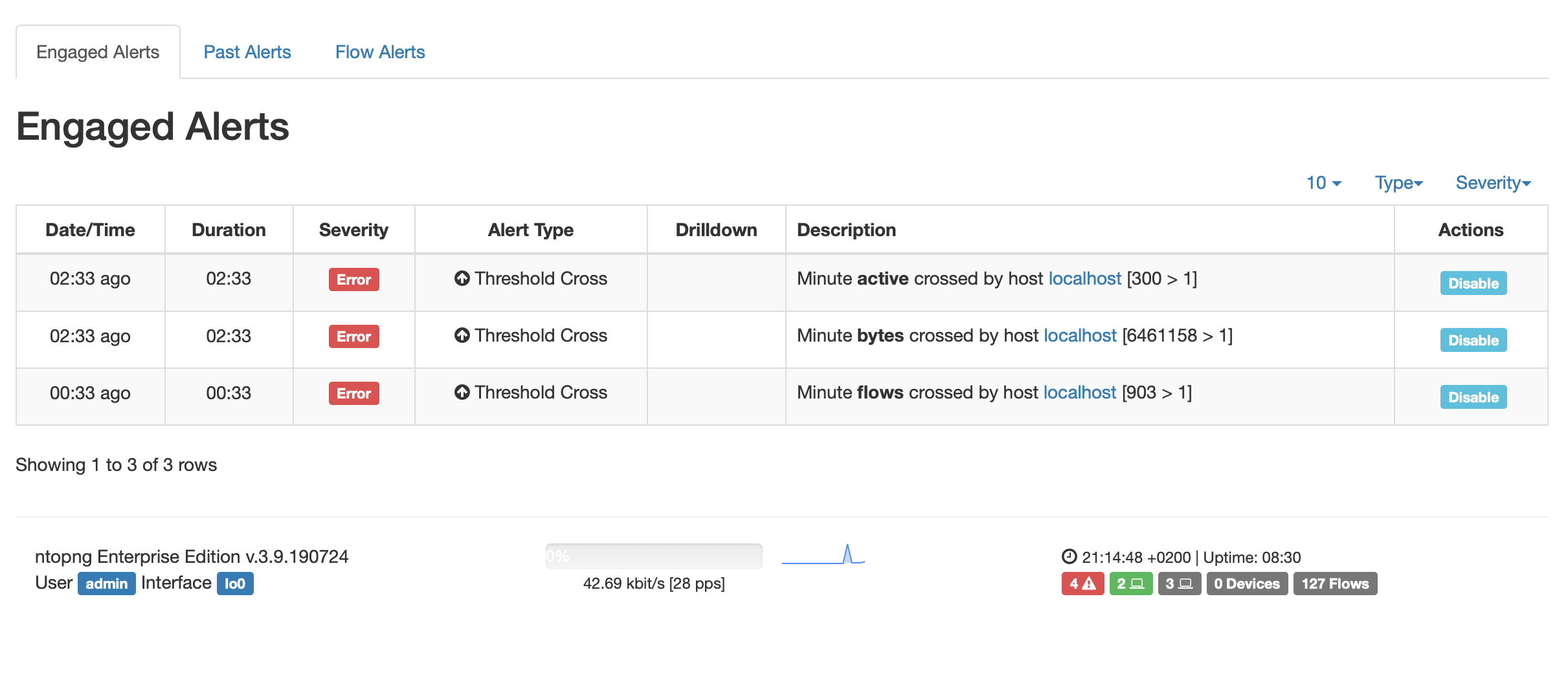Open the rows-per-page dropdown showing 10
Viewport: 1568px width, 678px height.
point(1321,183)
